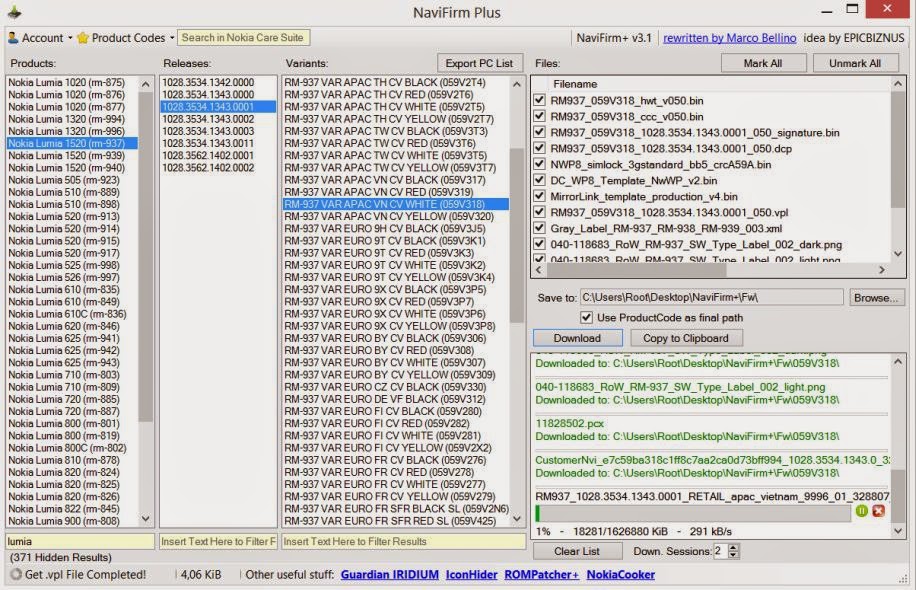Pause the current download with green icon
Screen dimensions: 916x590
pos(862,511)
